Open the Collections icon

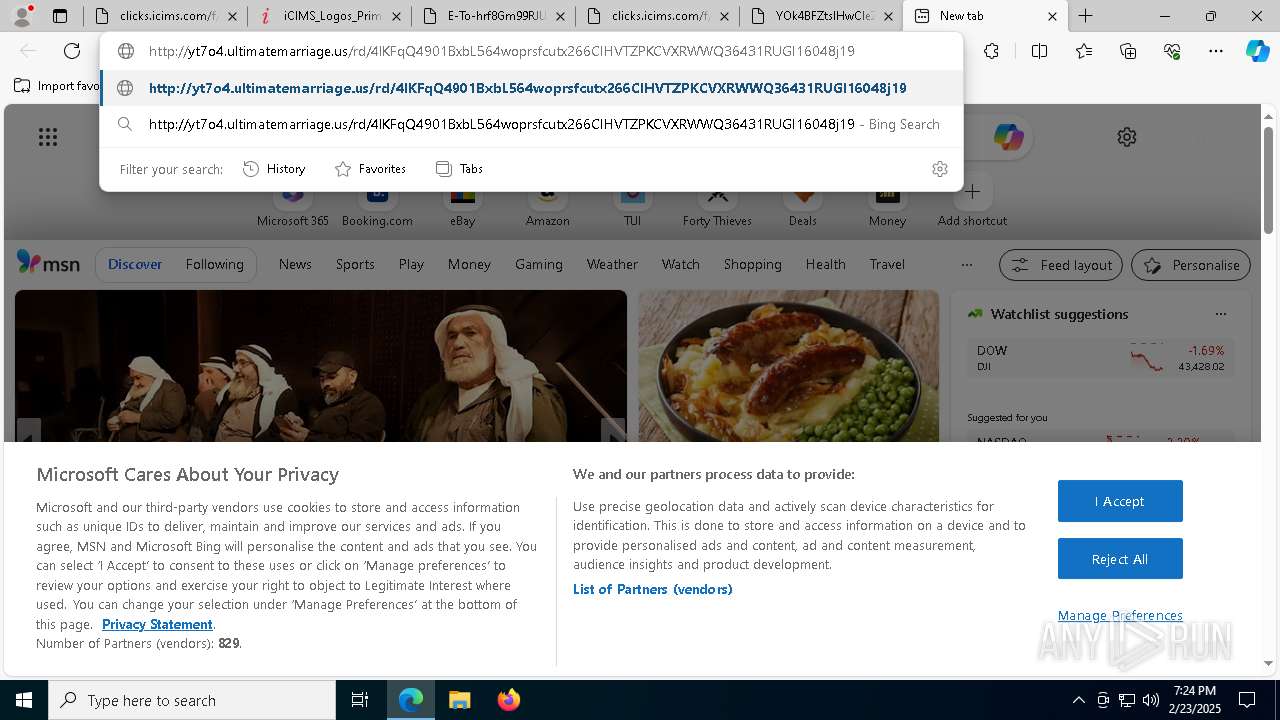coord(1128,51)
